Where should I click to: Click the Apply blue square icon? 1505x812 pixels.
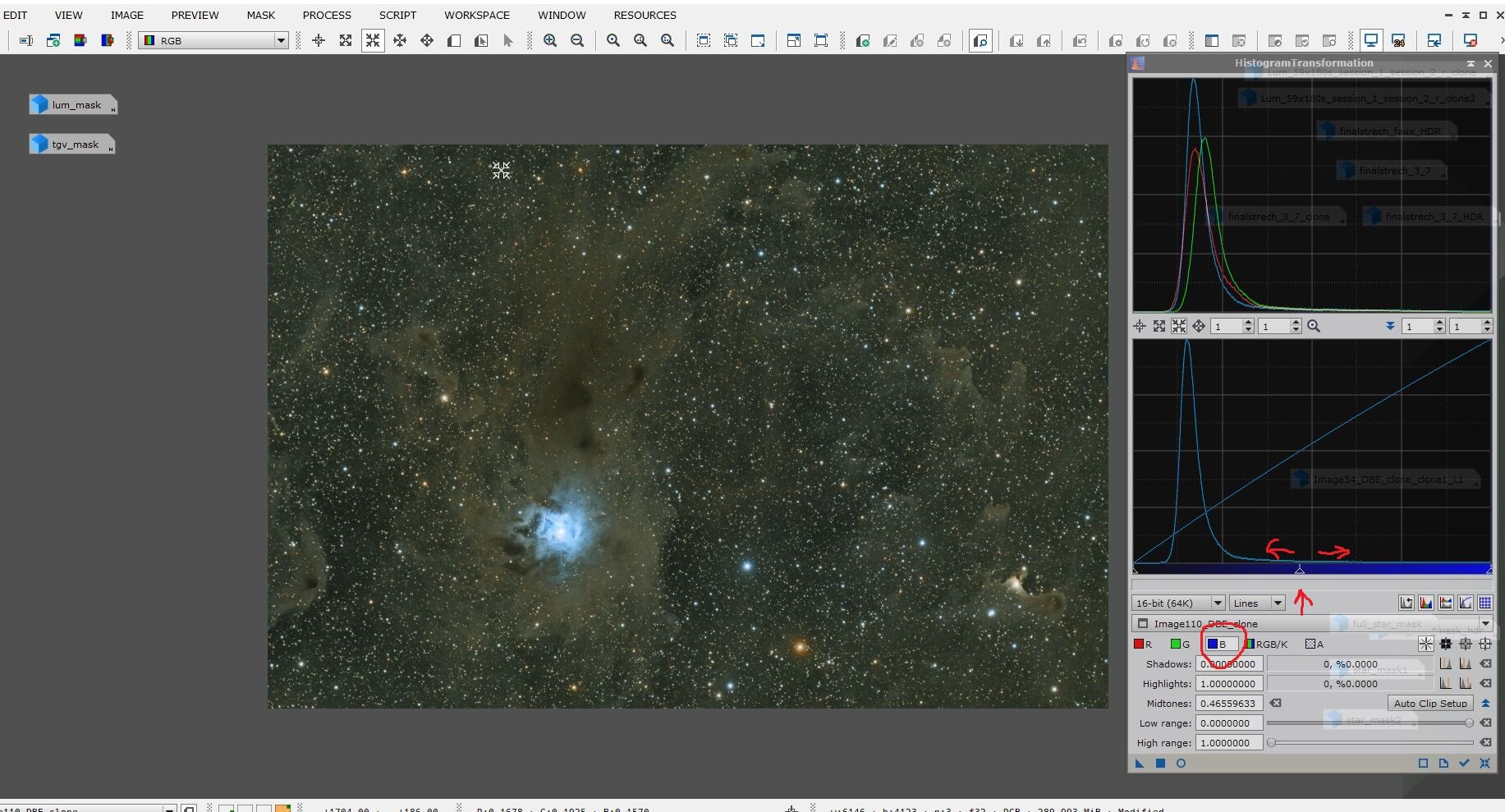[x=1160, y=763]
